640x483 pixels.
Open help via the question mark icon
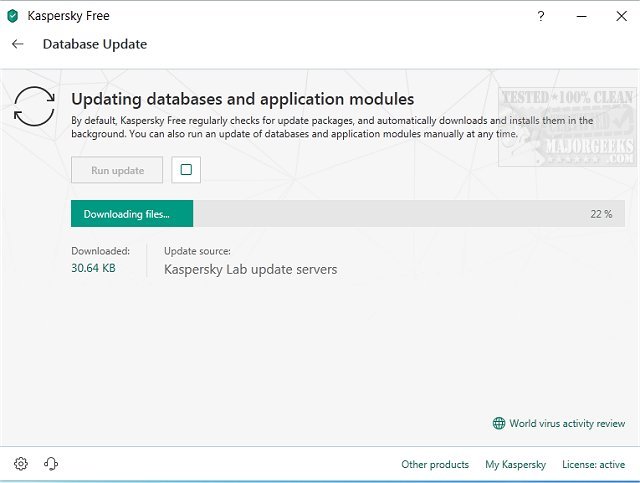[541, 16]
